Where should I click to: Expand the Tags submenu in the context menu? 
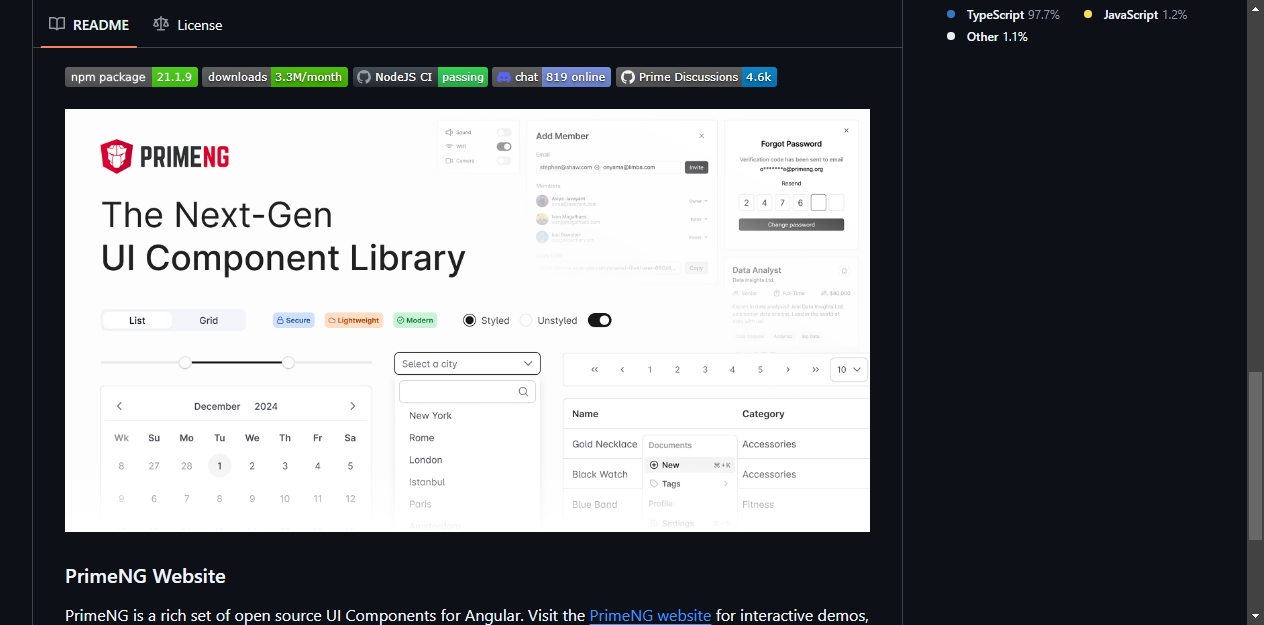pos(688,484)
